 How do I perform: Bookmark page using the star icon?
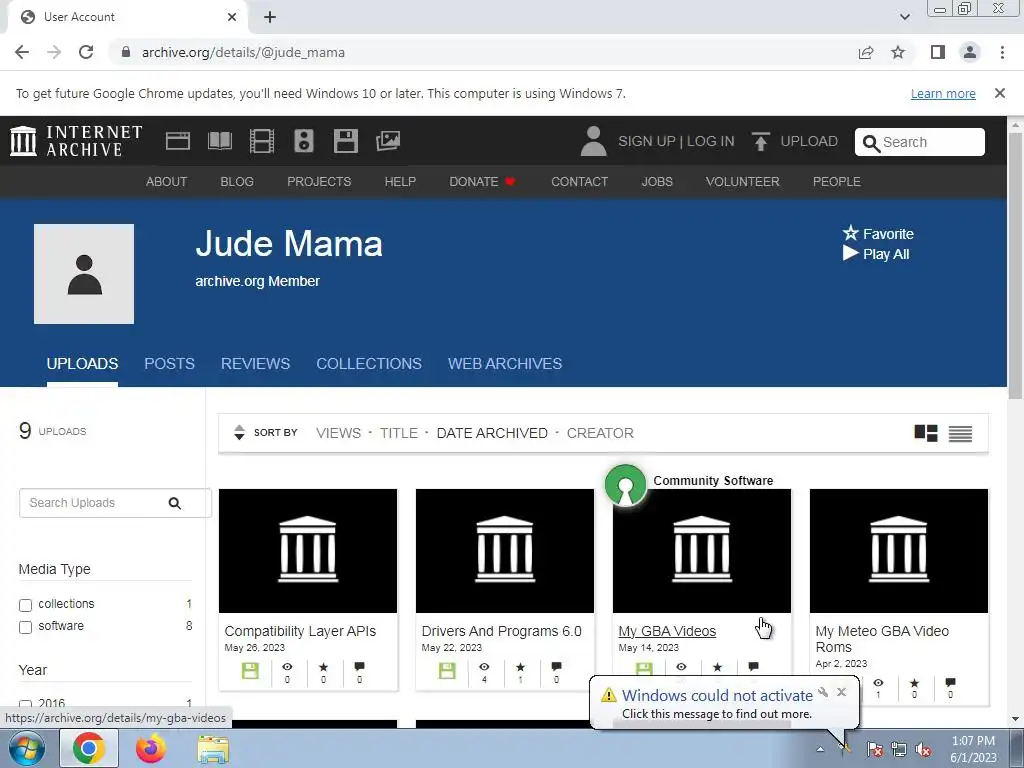[898, 52]
